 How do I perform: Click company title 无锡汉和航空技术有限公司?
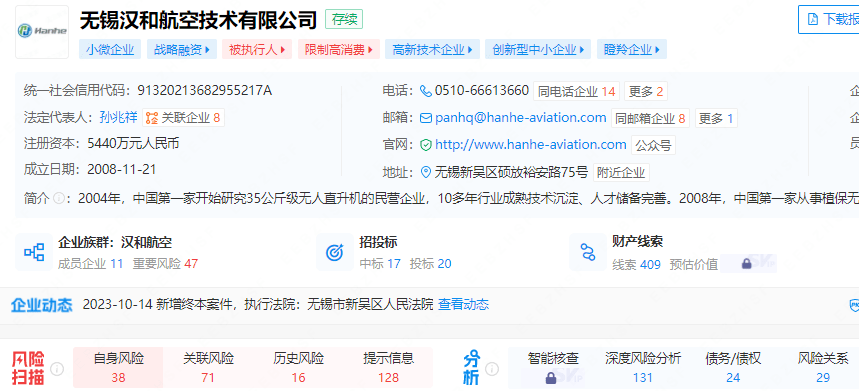[x=198, y=20]
